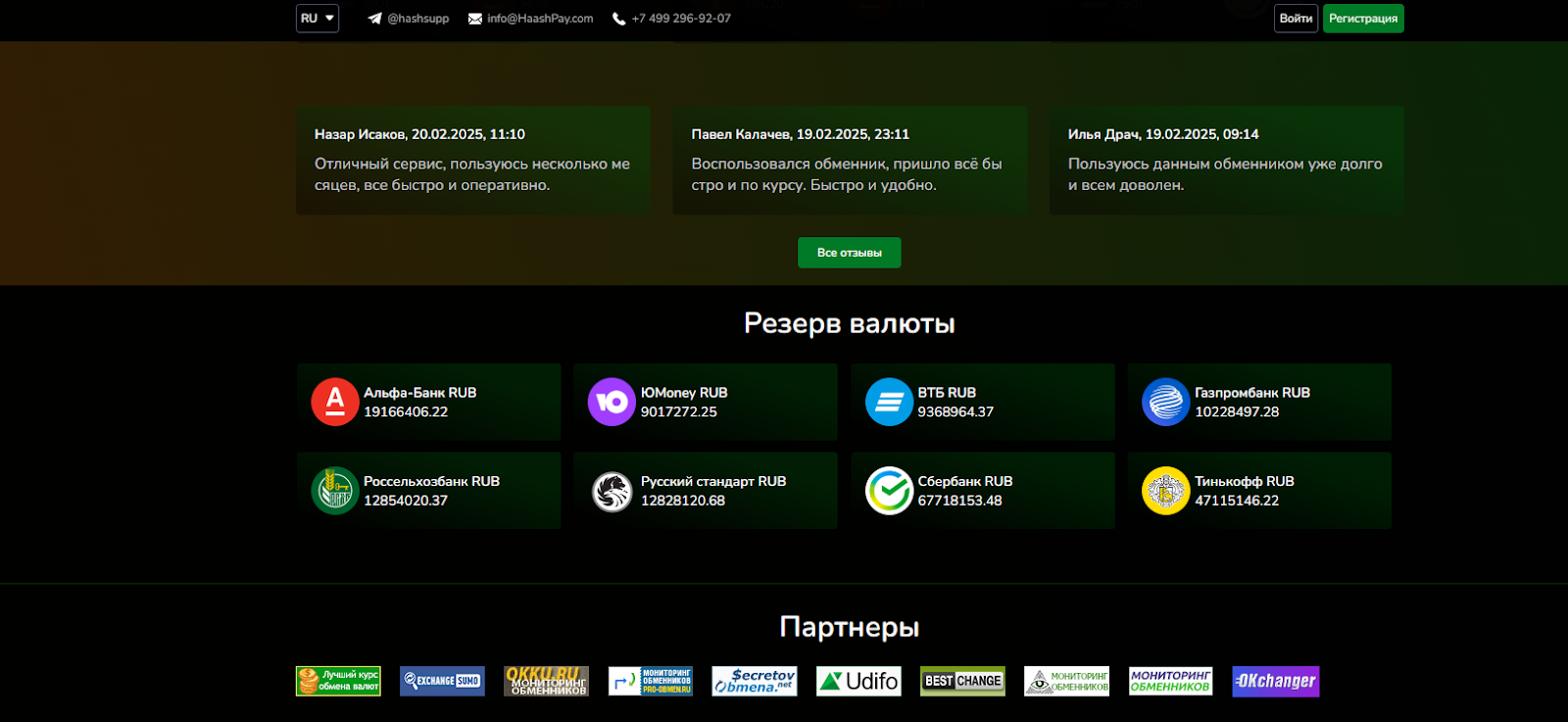Viewport: 1568px width, 722px height.
Task: Click the ВТБ blue logo icon
Action: click(x=889, y=402)
